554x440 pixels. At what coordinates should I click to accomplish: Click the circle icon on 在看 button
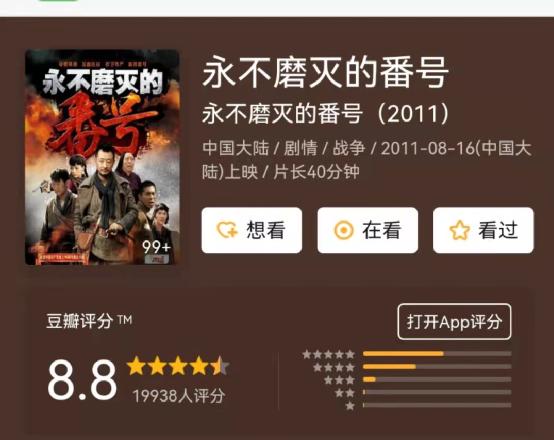tap(343, 230)
